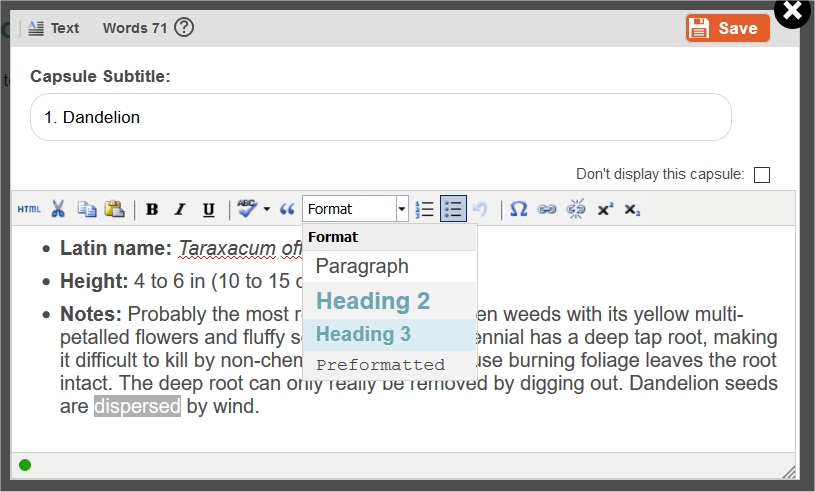Close the capsule editor dialog
815x492 pixels.
pyautogui.click(x=793, y=10)
